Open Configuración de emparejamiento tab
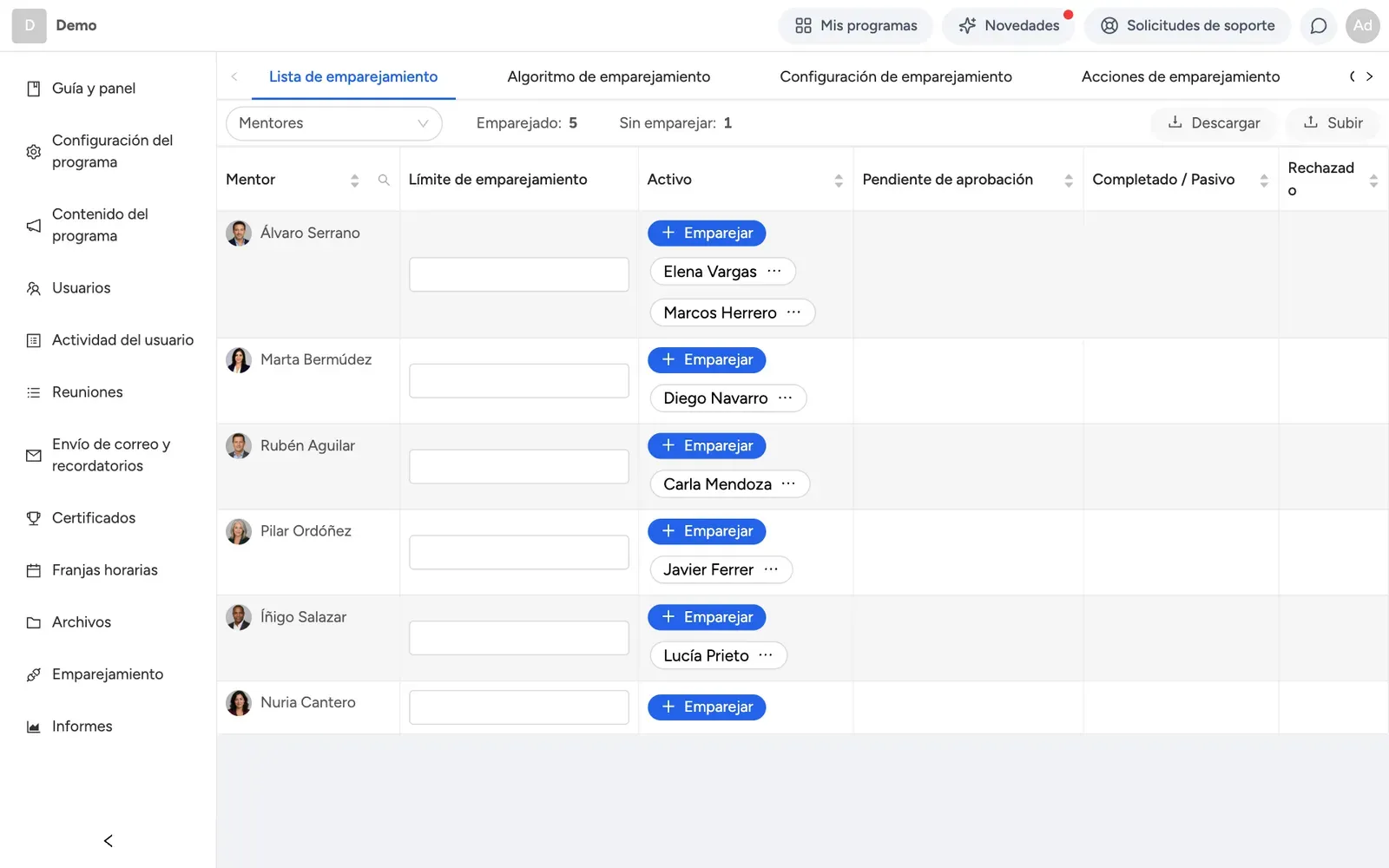1389x868 pixels. [x=896, y=76]
